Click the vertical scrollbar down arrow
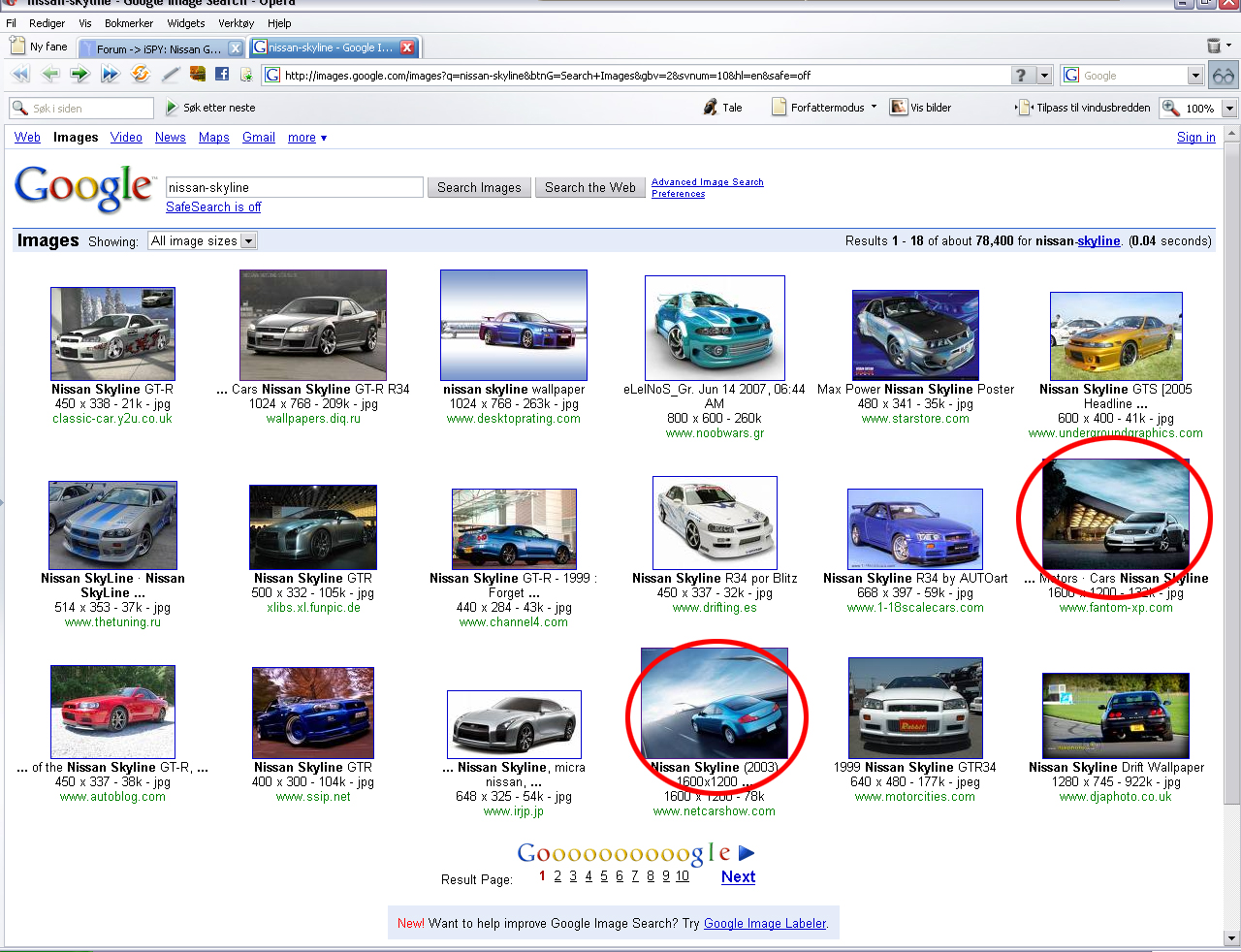Viewport: 1241px width, 952px height. [x=1231, y=937]
